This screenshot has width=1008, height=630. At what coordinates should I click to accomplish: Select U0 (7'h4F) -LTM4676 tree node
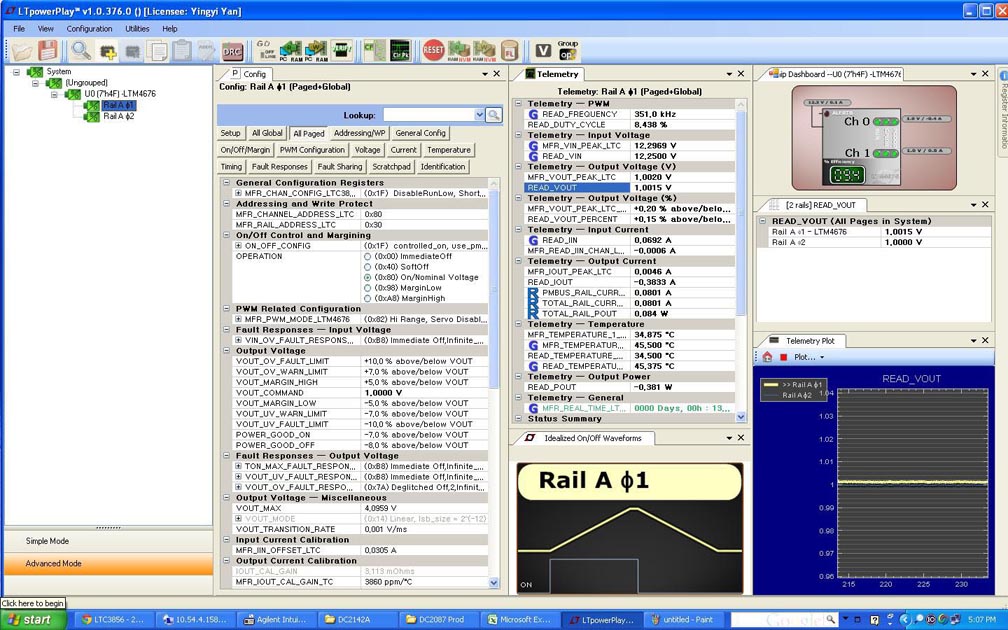pyautogui.click(x=120, y=94)
